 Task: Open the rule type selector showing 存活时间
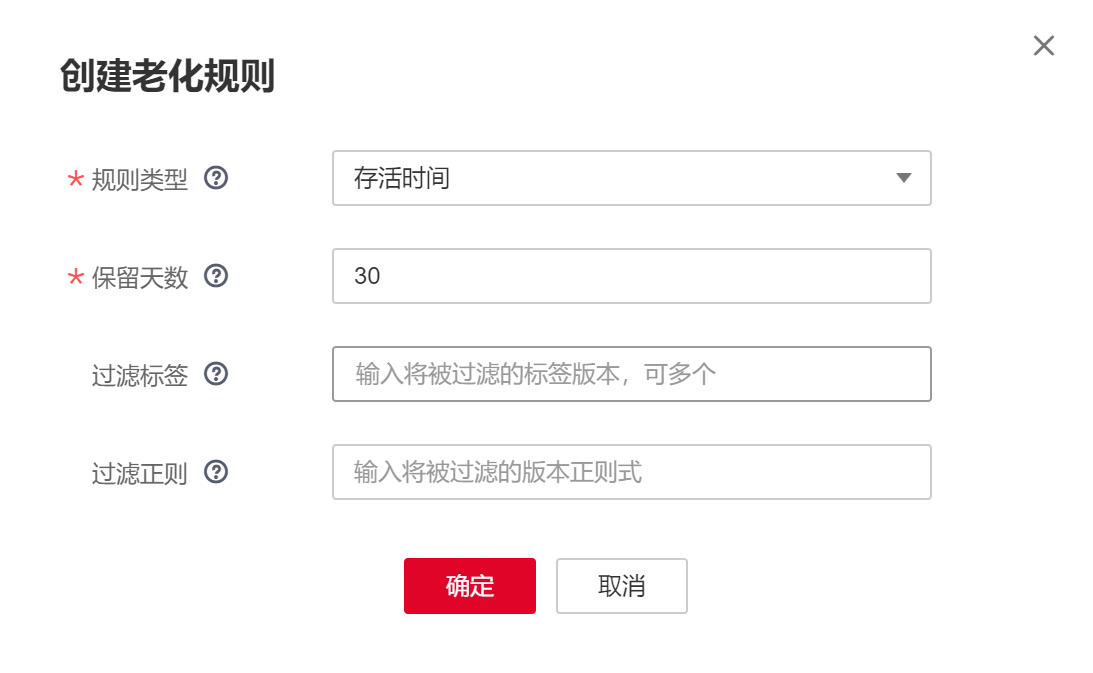tap(632, 178)
